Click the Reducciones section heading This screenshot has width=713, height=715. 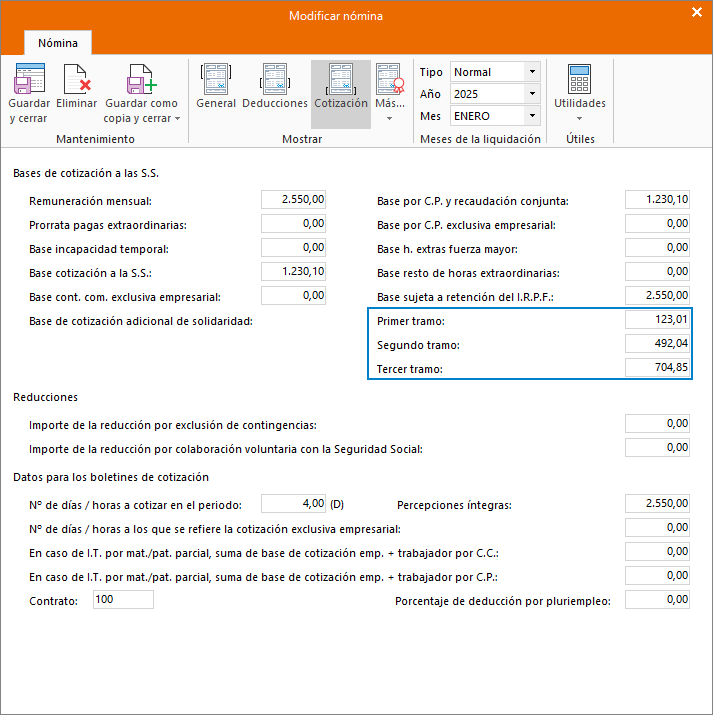pos(45,397)
